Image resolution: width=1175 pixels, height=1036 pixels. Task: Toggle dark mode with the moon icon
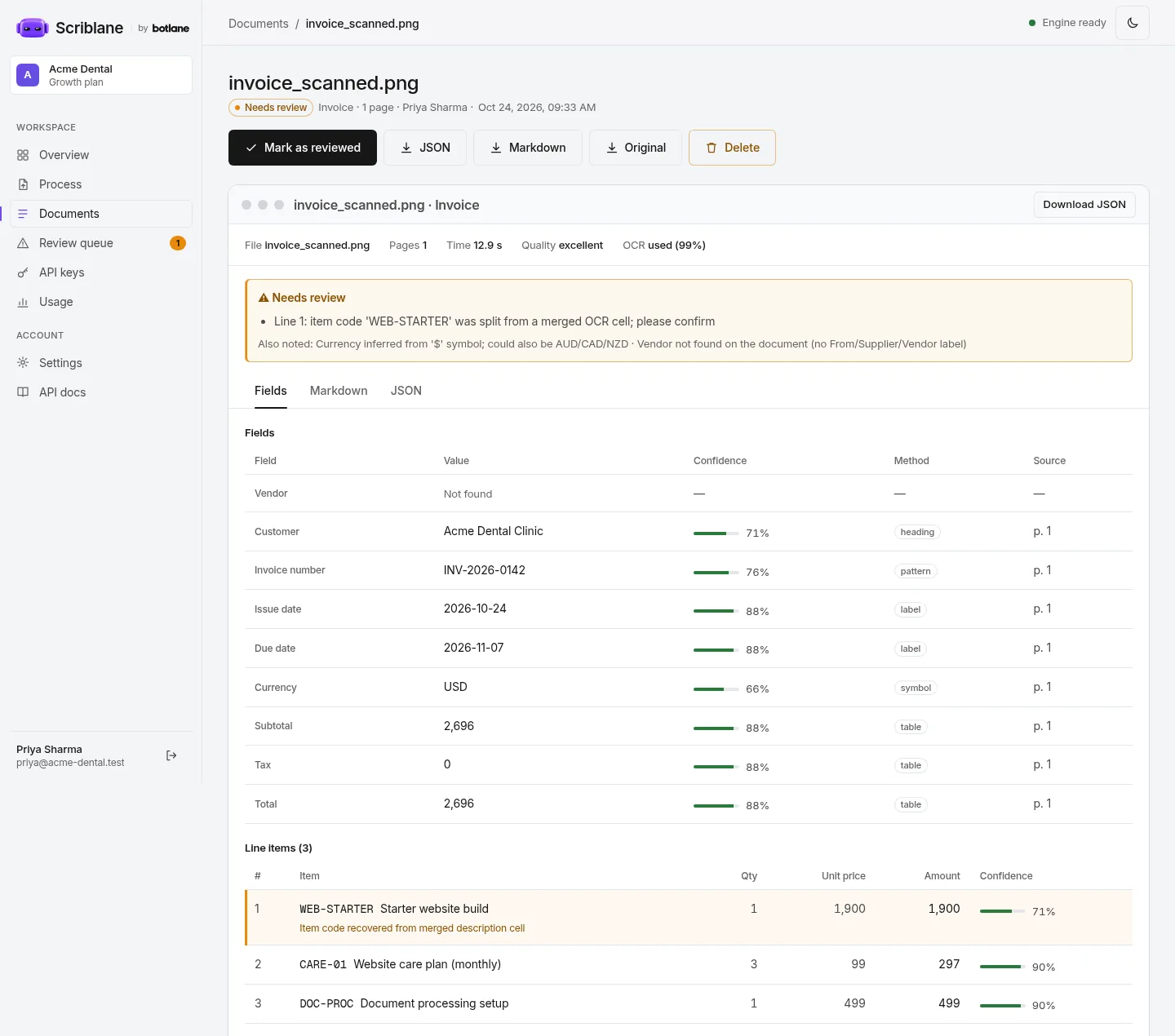1133,23
